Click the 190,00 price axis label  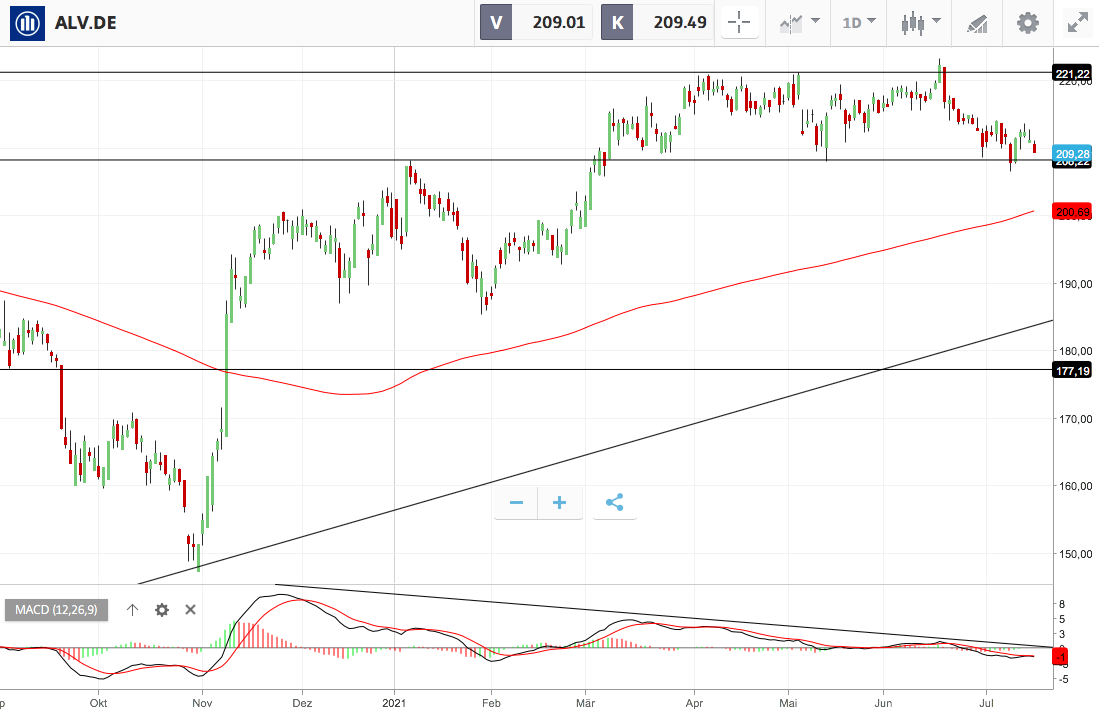click(1075, 284)
